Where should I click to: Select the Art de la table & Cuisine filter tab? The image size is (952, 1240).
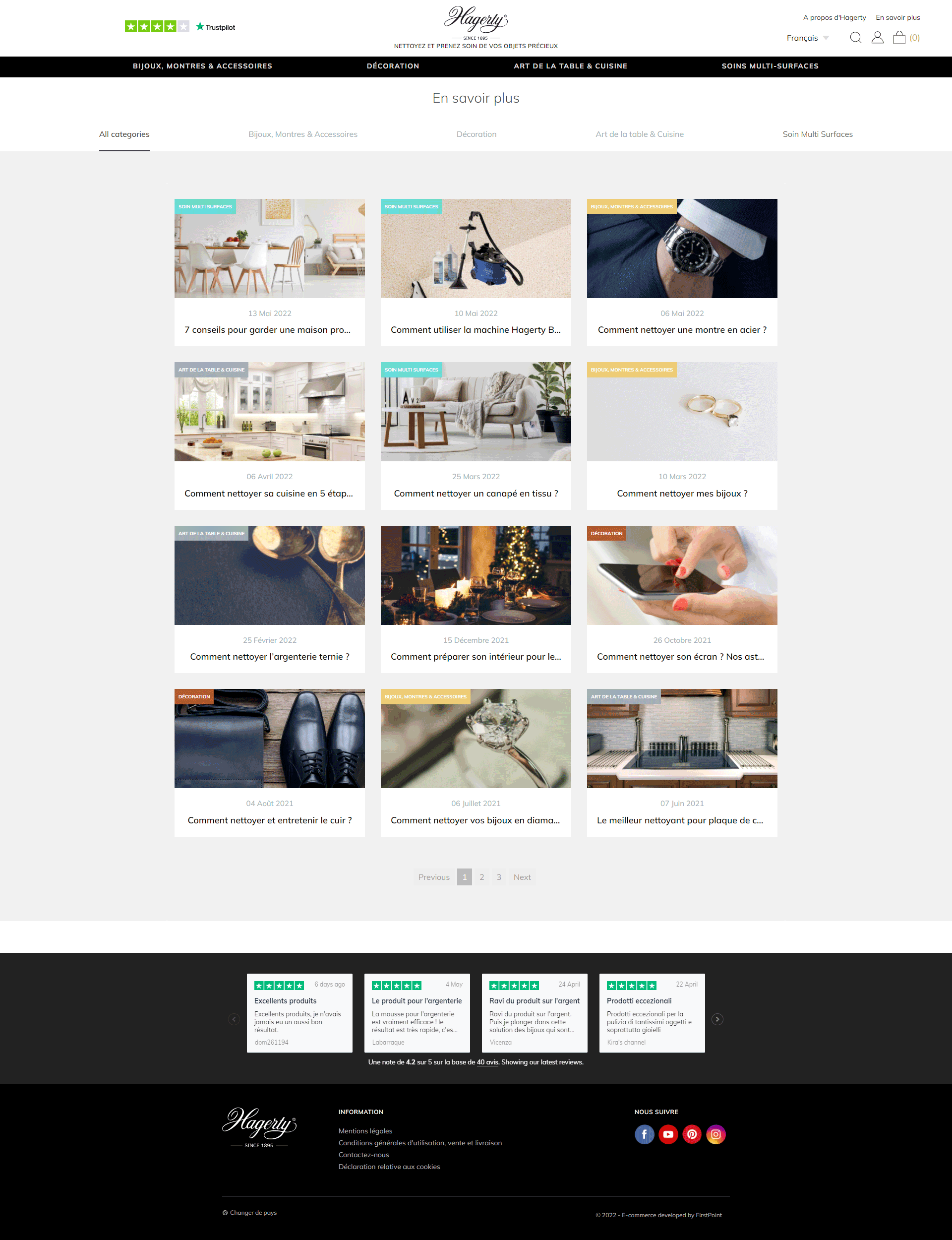[x=639, y=134]
